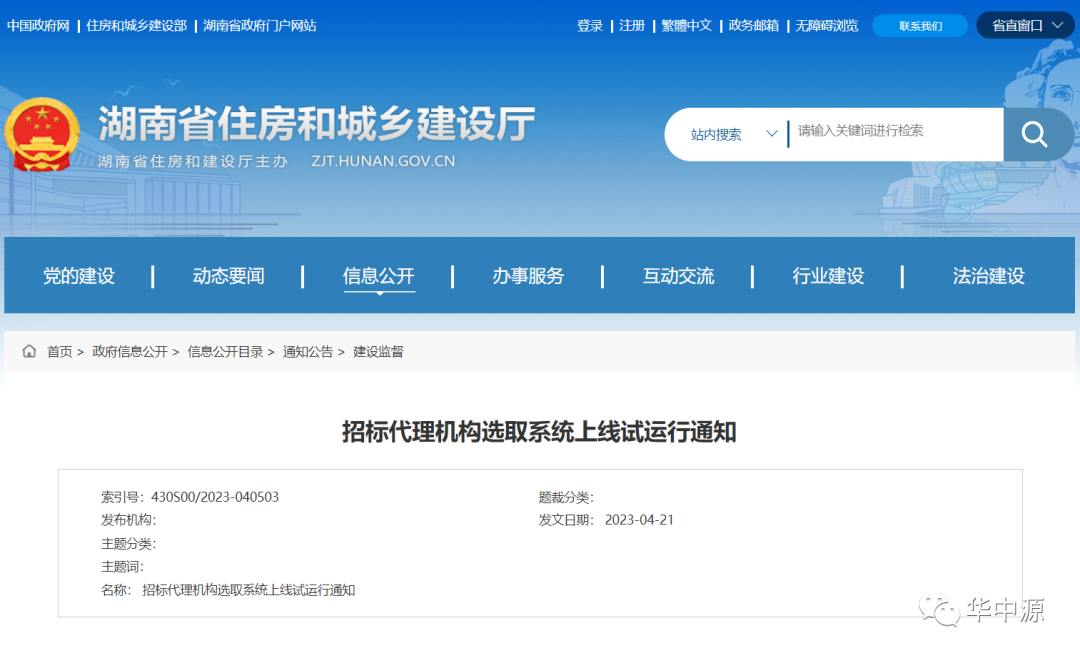Click the national emblem logo
Screen dimensions: 1080x658
coord(42,135)
